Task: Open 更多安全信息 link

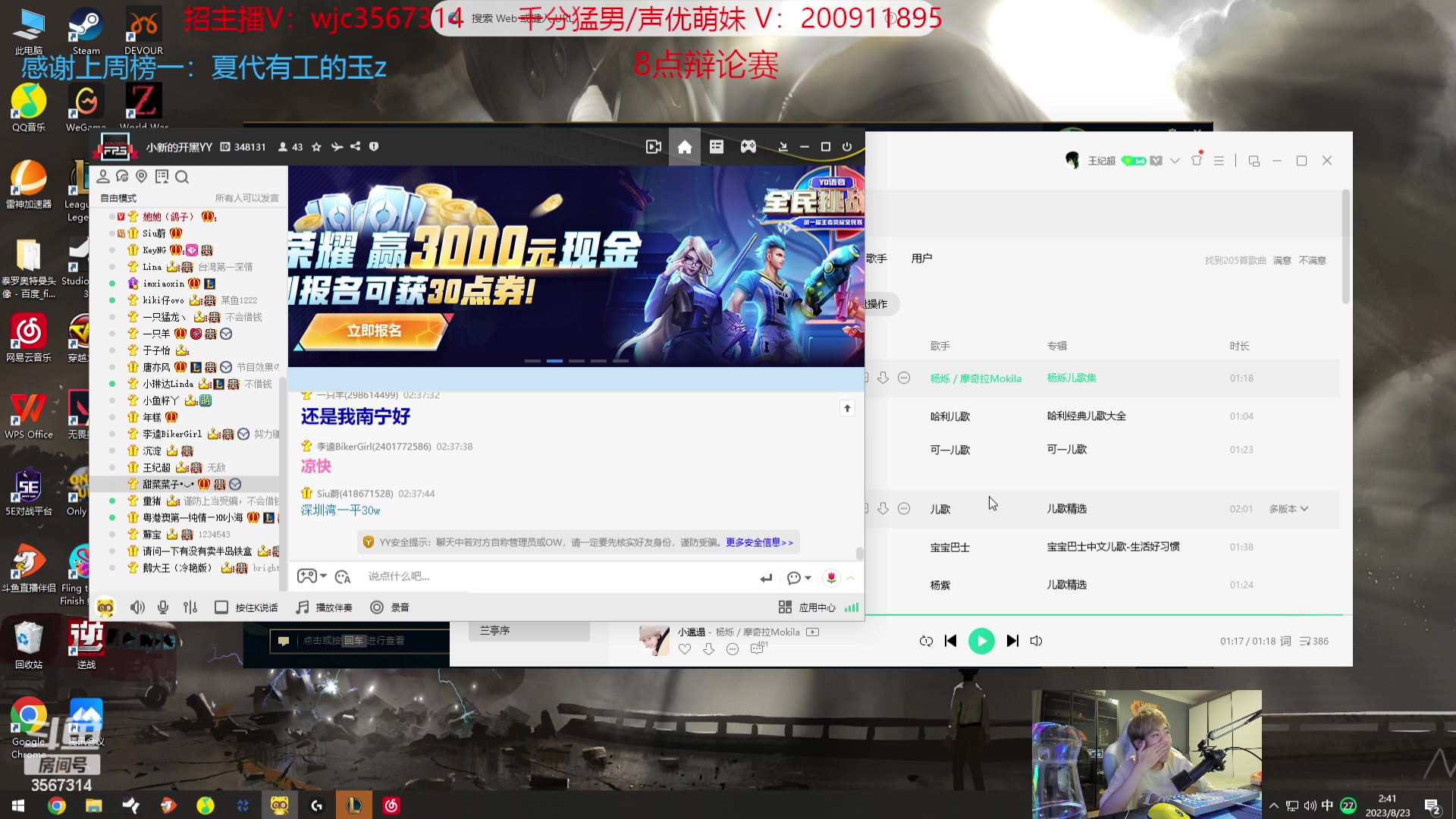Action: 759,542
